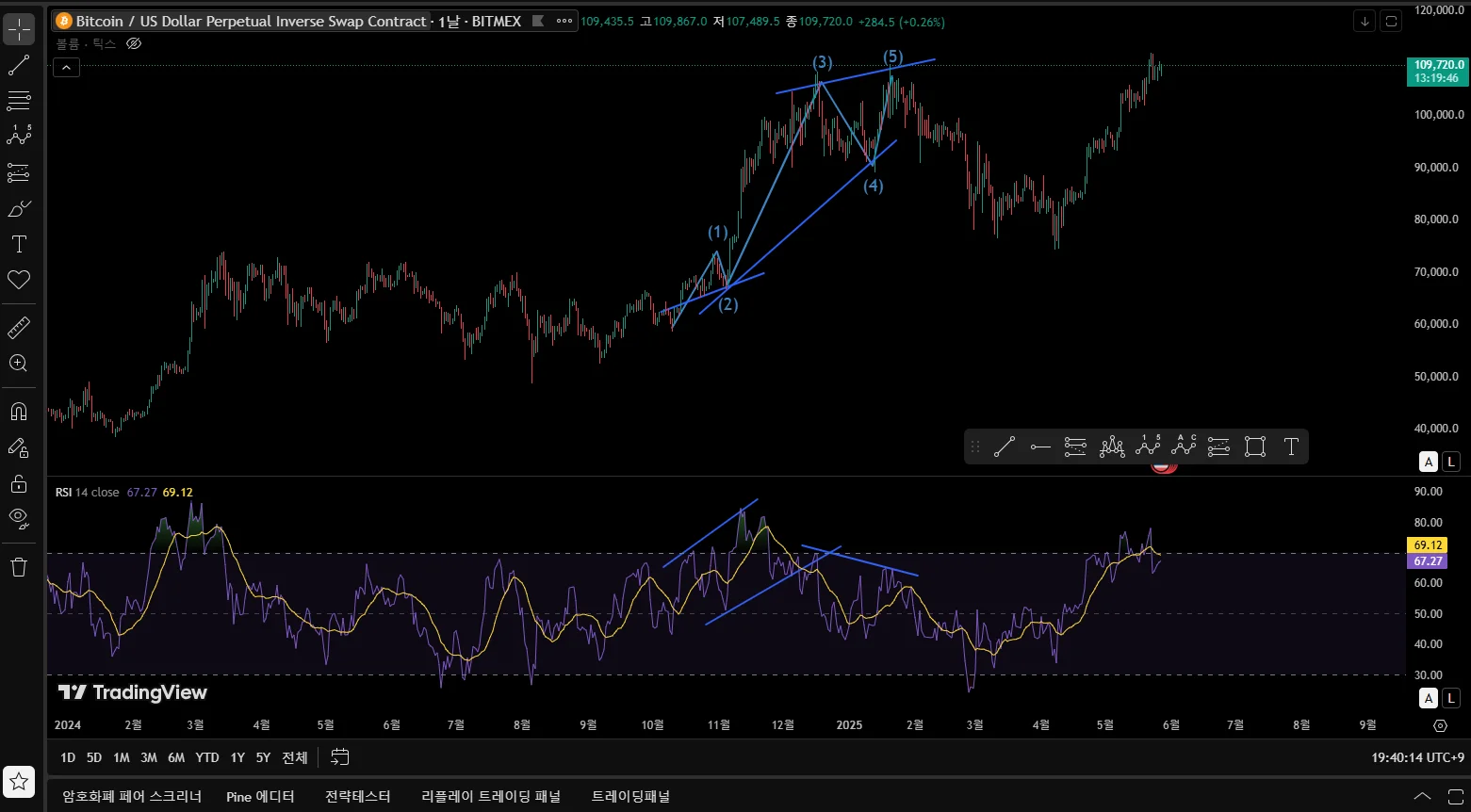1471x812 pixels.
Task: Select rectangle shape in floating toolbar
Action: tap(1255, 447)
